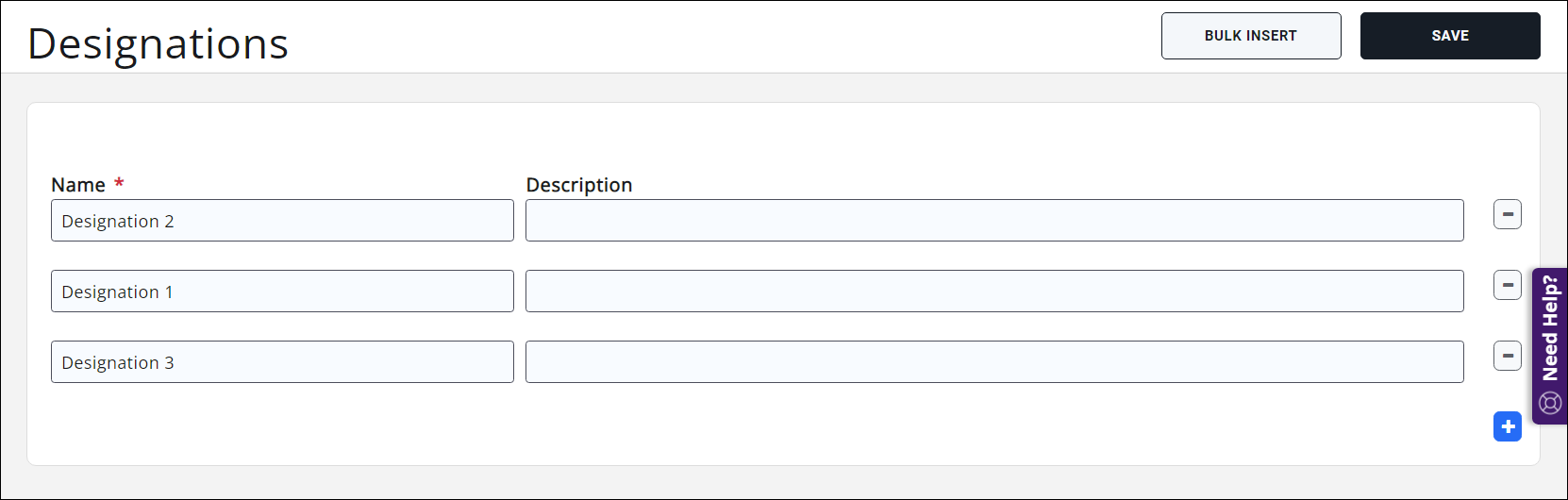Click the Description column label
This screenshot has width=1568, height=500.
(578, 185)
